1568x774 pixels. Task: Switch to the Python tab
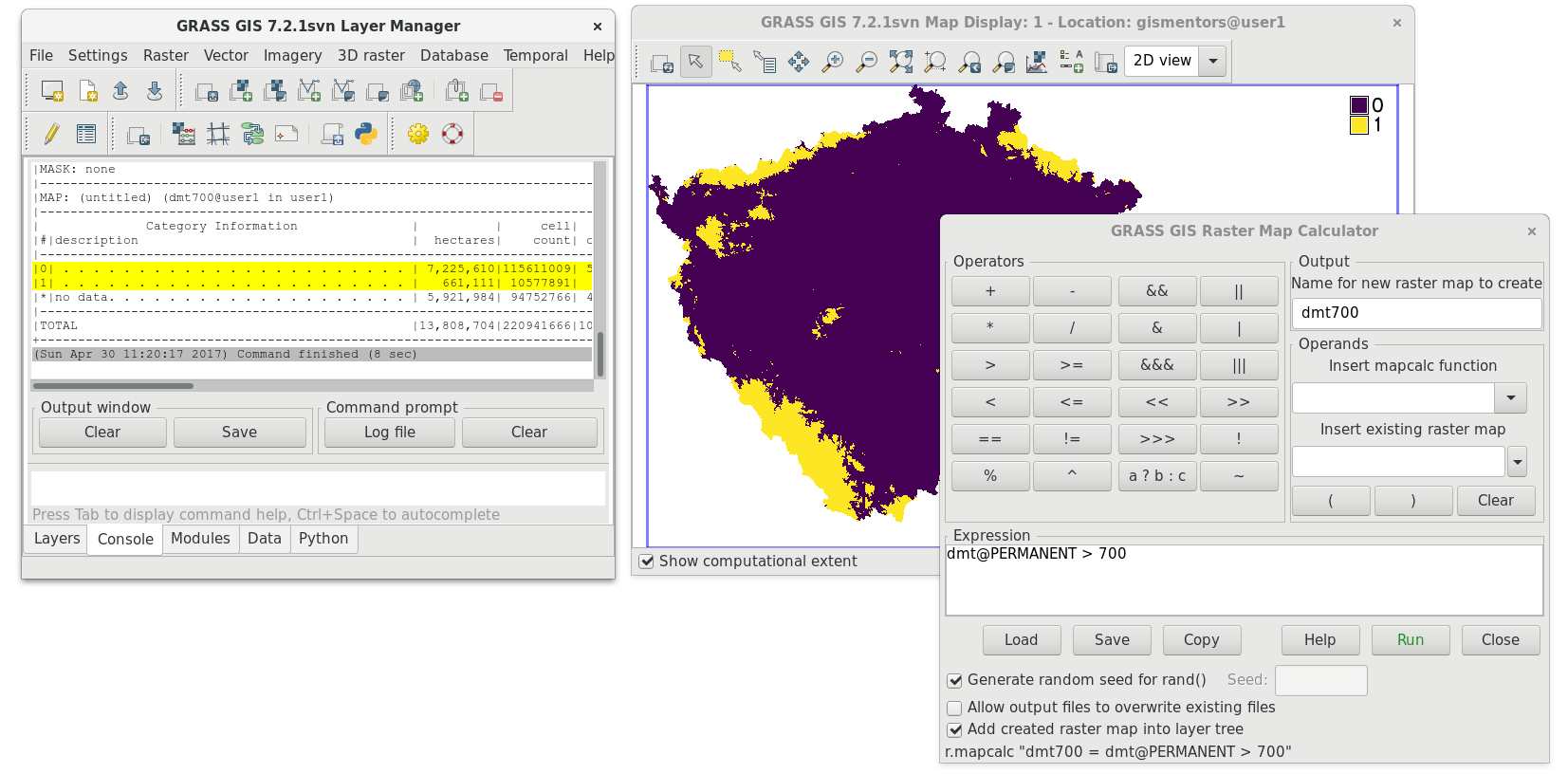tap(323, 539)
